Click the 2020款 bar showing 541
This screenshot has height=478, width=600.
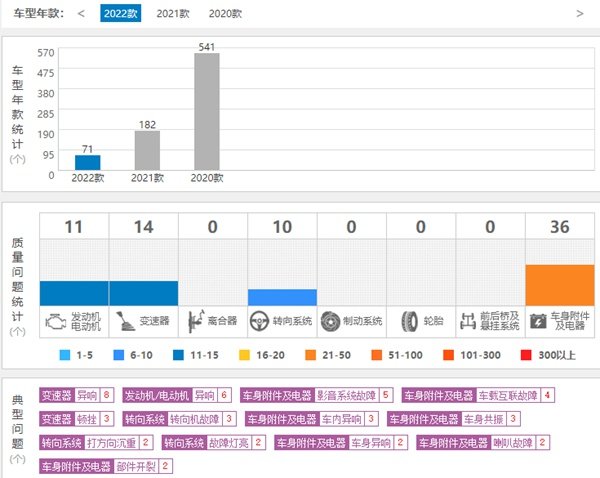207,111
